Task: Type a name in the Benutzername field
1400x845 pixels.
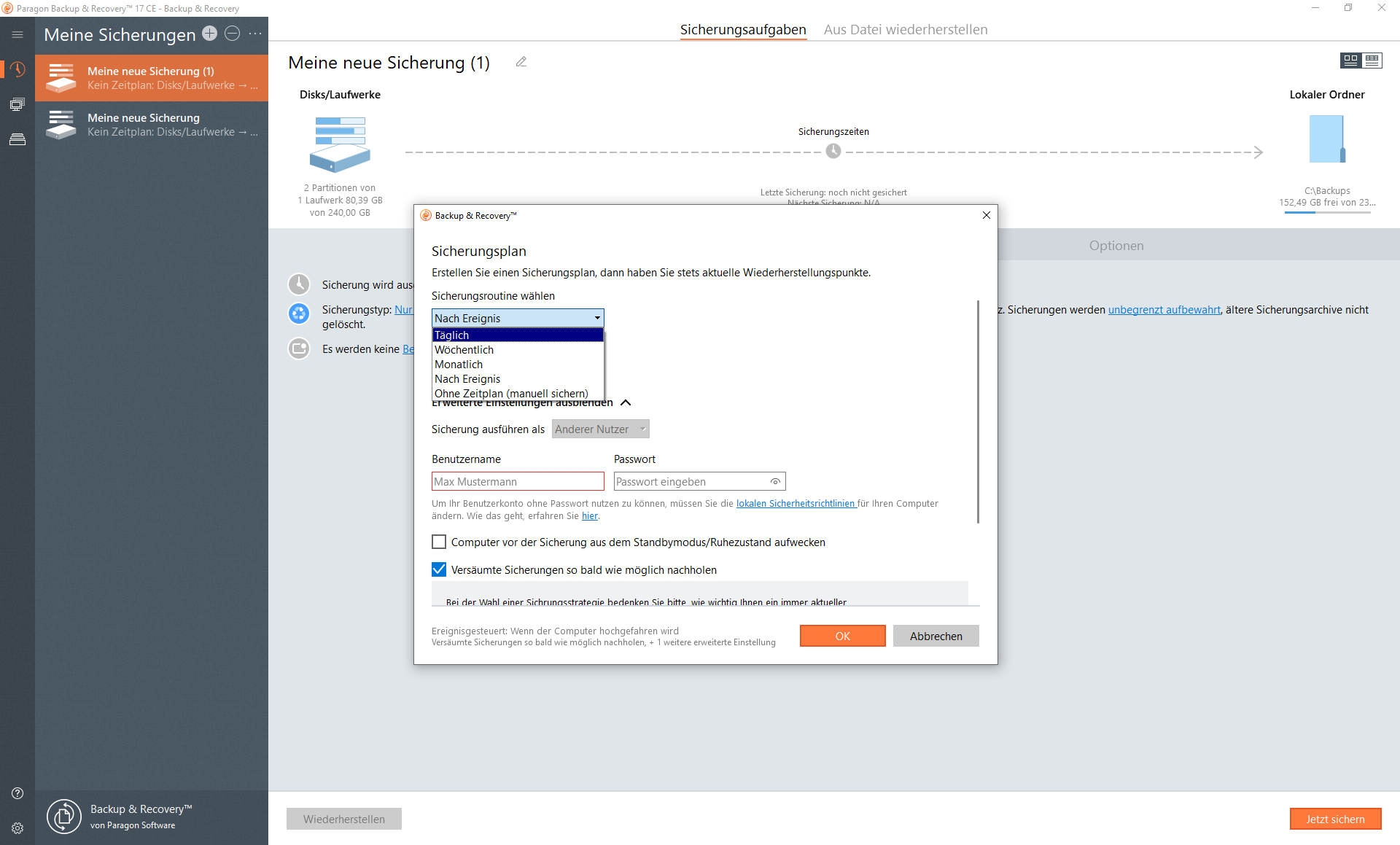Action: [518, 481]
